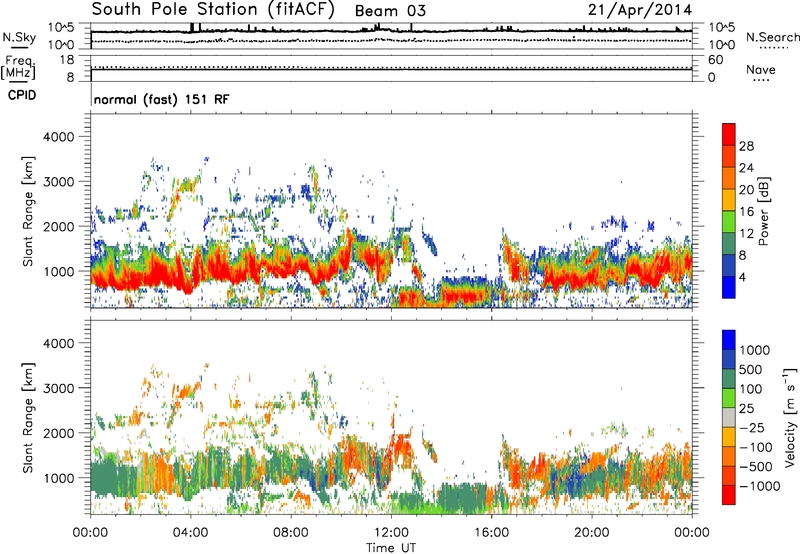Click the right '10^0' noise axis tick
This screenshot has height=554, width=800.
pyautogui.click(x=721, y=45)
